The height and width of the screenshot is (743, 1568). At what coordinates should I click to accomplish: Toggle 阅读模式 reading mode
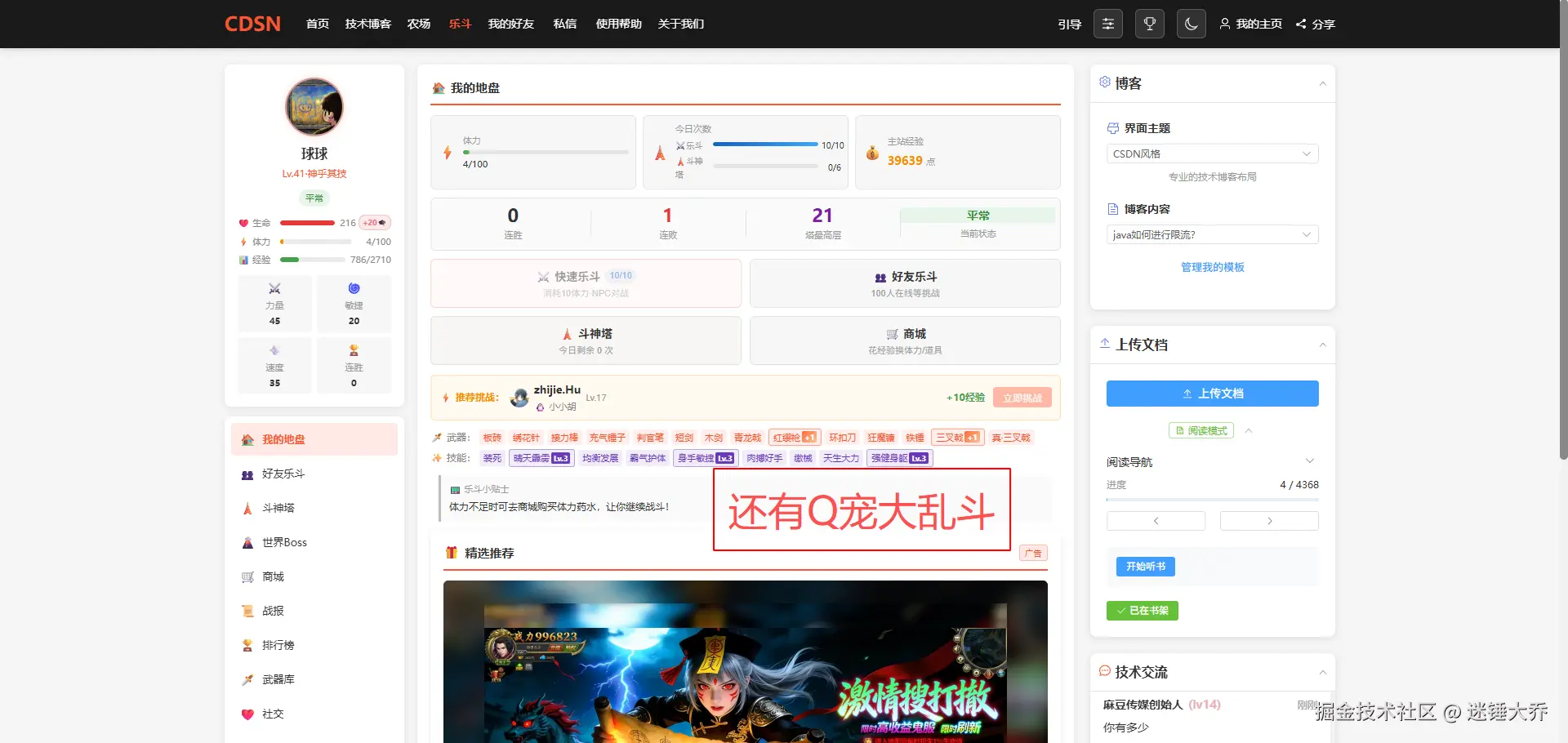[1201, 430]
